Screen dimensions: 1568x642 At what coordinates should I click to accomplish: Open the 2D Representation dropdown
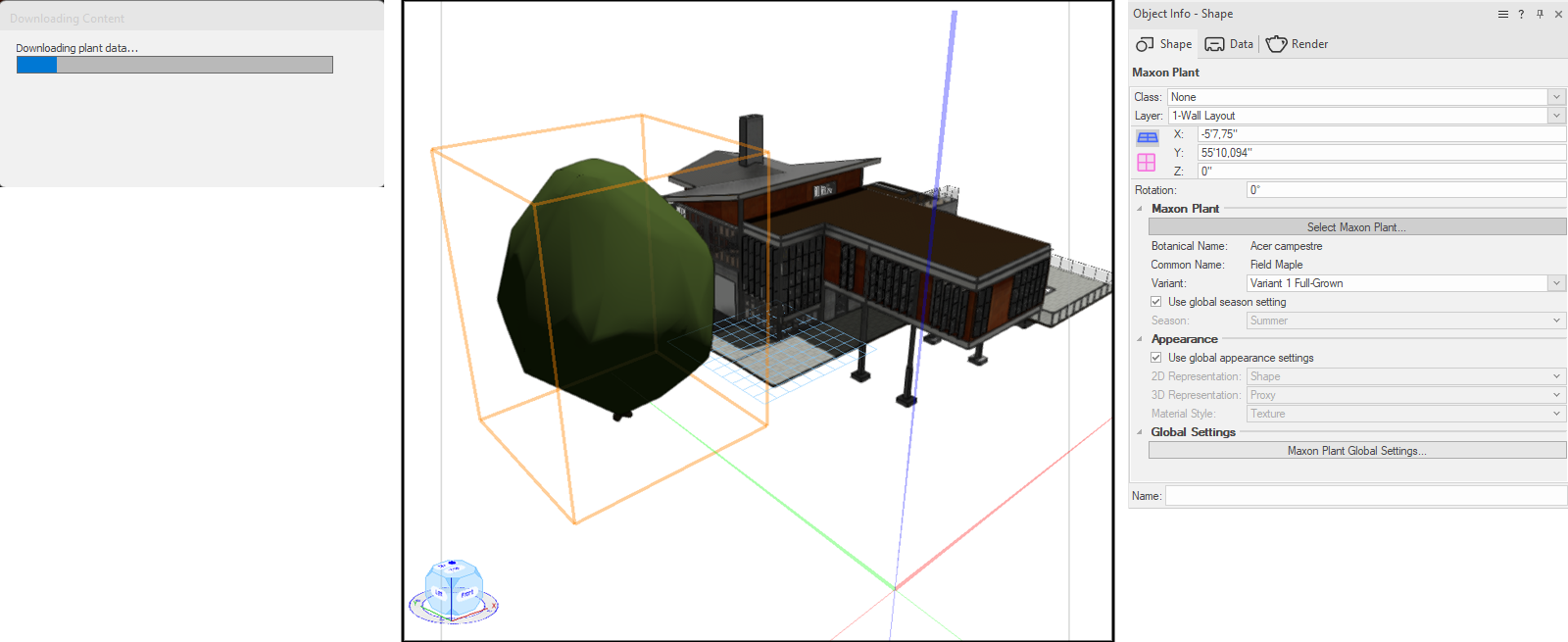click(1406, 376)
